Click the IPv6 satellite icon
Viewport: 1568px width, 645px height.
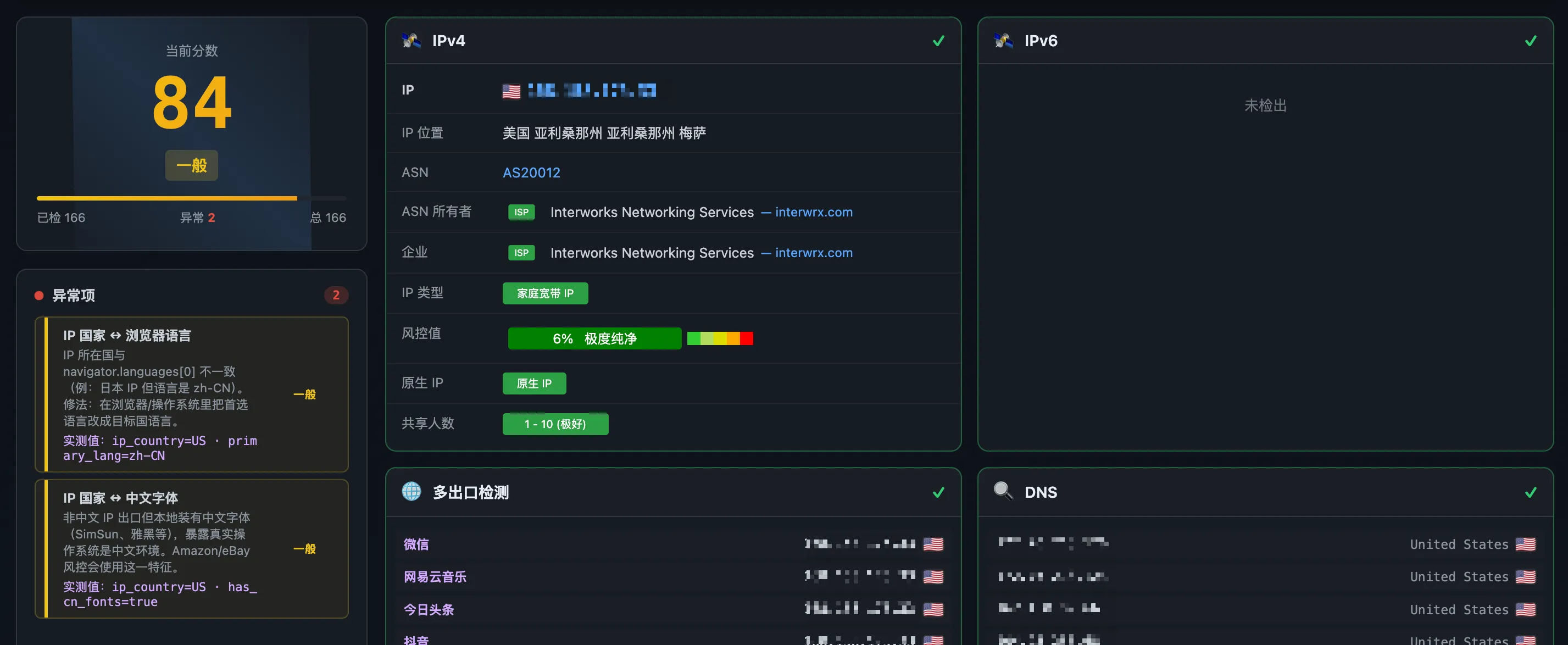coord(1003,41)
